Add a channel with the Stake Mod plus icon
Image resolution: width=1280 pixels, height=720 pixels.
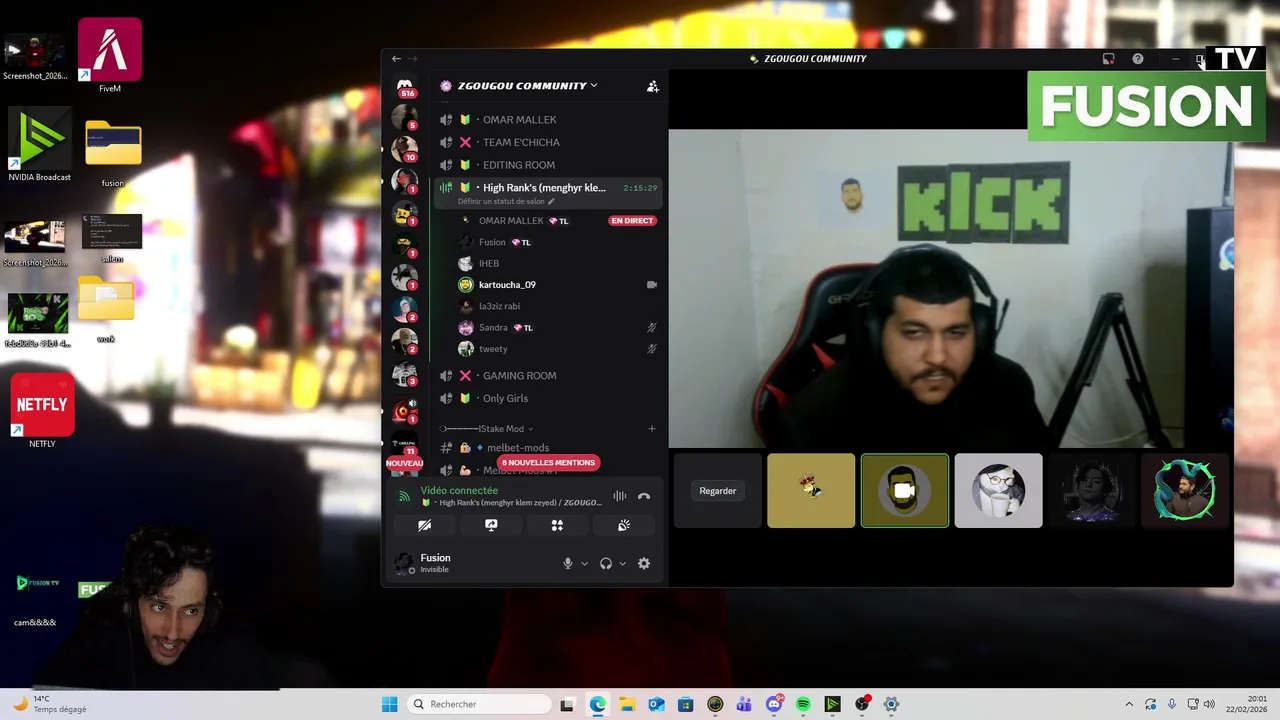tap(652, 429)
